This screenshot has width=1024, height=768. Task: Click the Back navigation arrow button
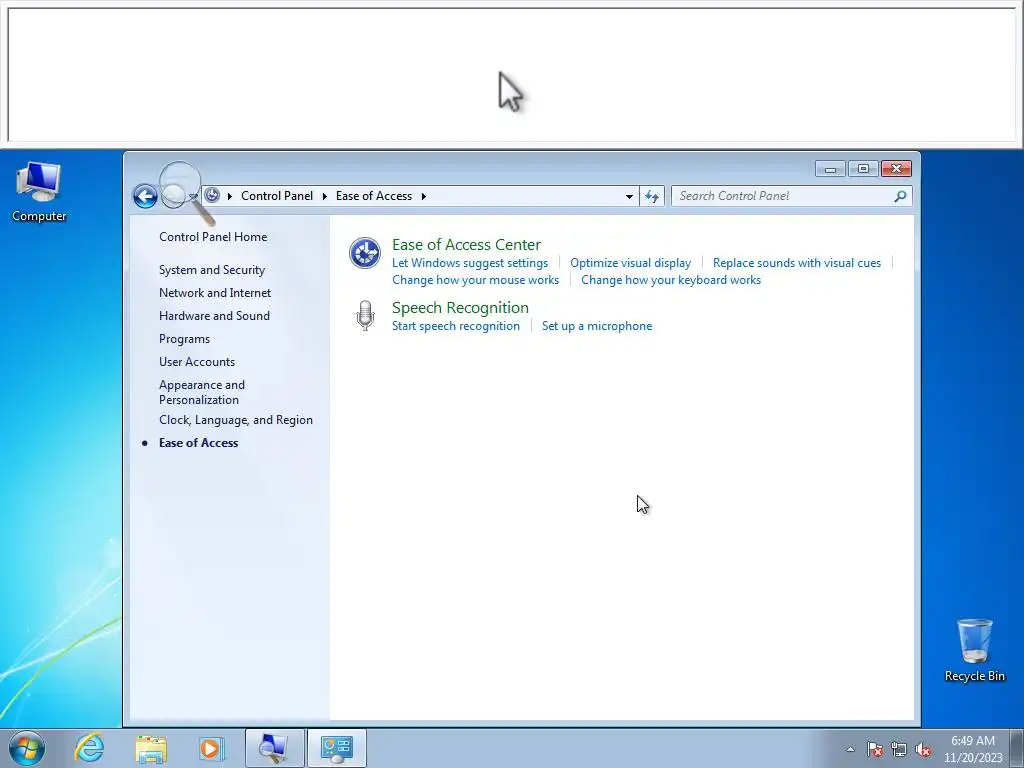click(145, 196)
